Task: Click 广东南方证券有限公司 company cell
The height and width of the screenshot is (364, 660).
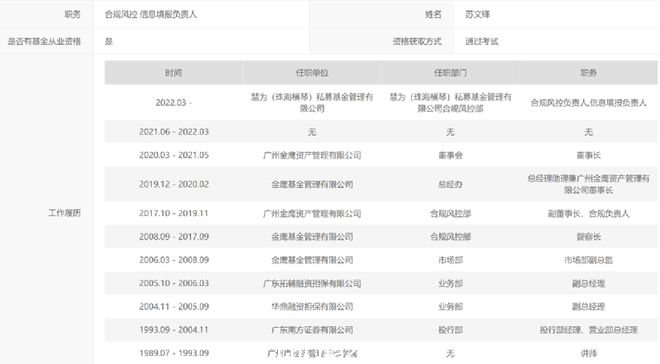Action: tap(312, 330)
